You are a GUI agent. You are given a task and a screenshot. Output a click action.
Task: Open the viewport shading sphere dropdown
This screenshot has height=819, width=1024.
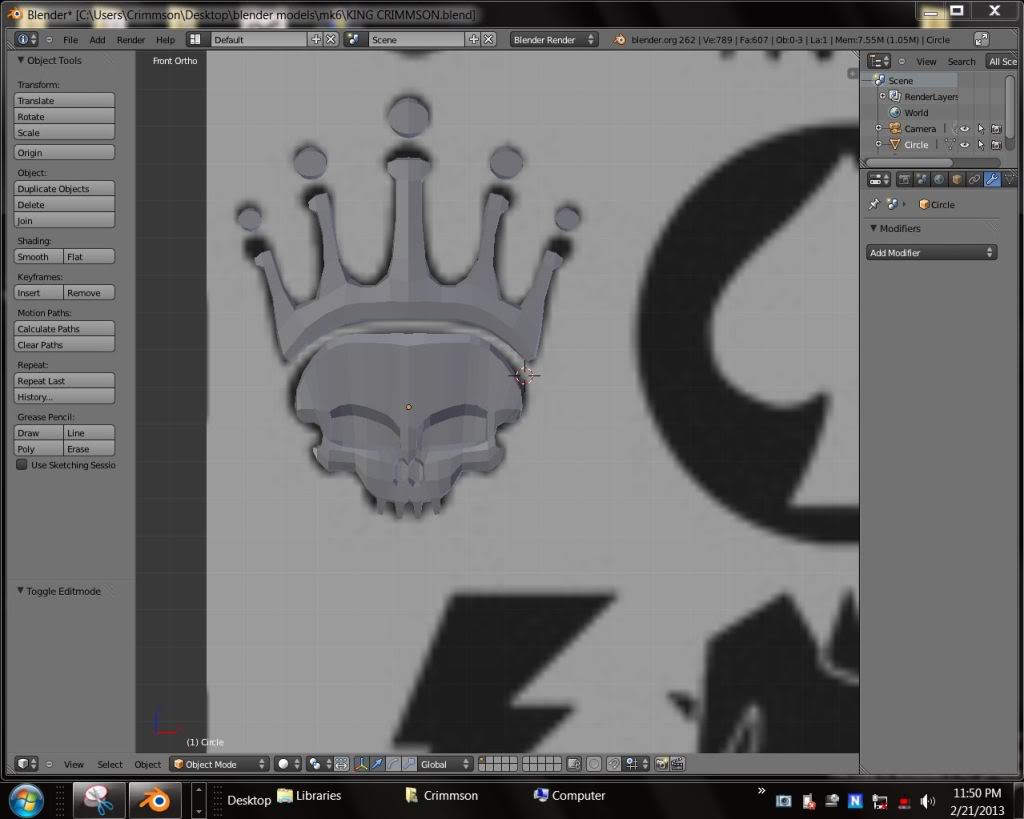tap(288, 763)
